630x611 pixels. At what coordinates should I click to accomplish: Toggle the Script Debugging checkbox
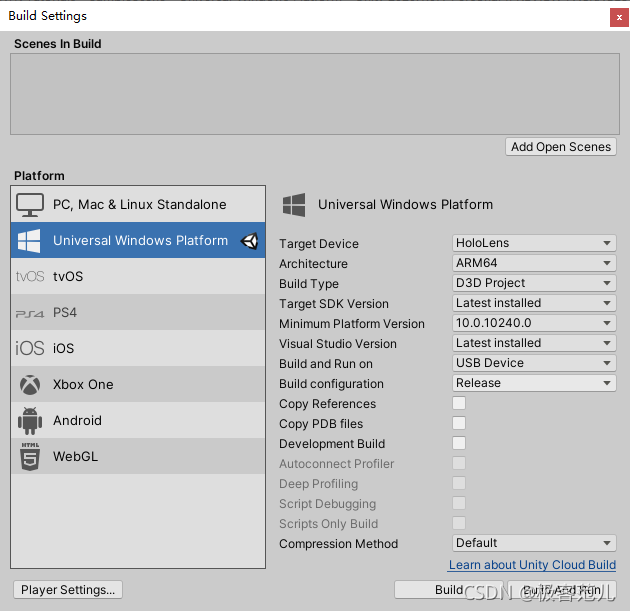(x=459, y=503)
